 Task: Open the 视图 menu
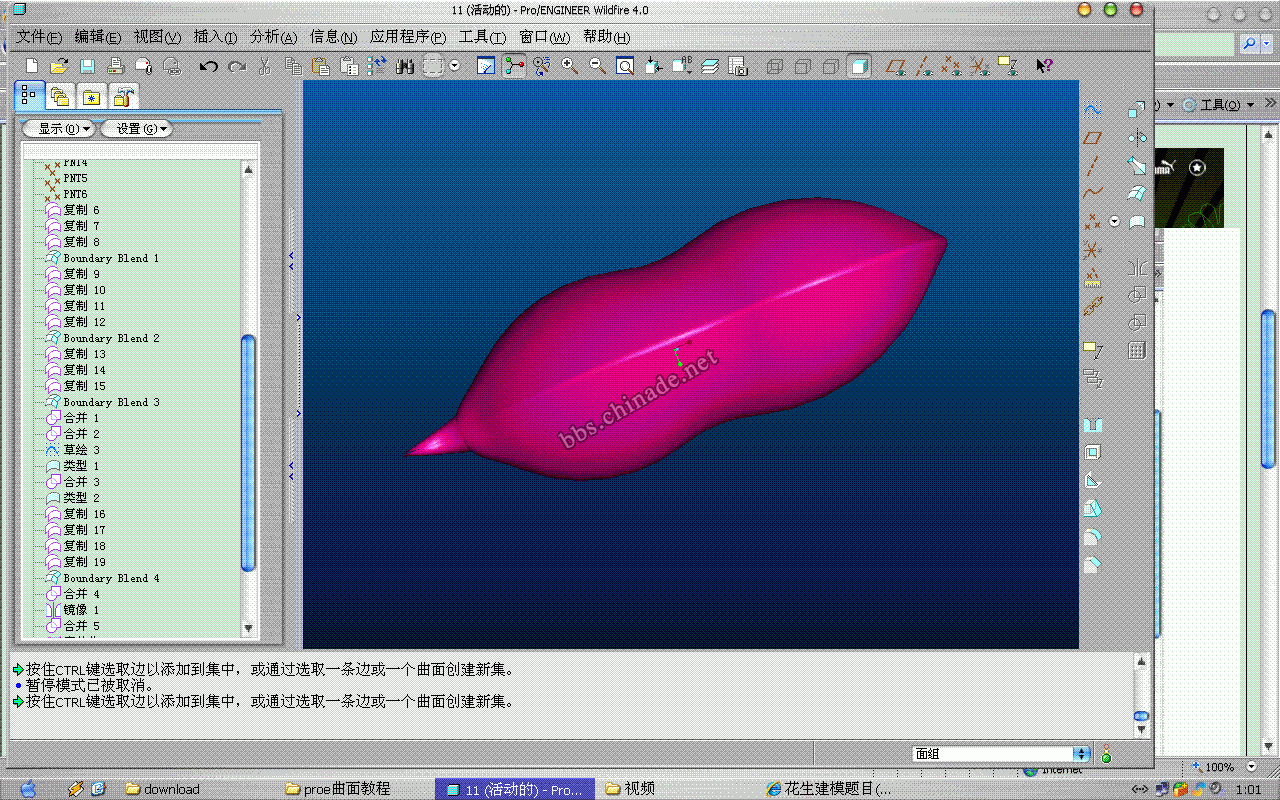coord(157,37)
